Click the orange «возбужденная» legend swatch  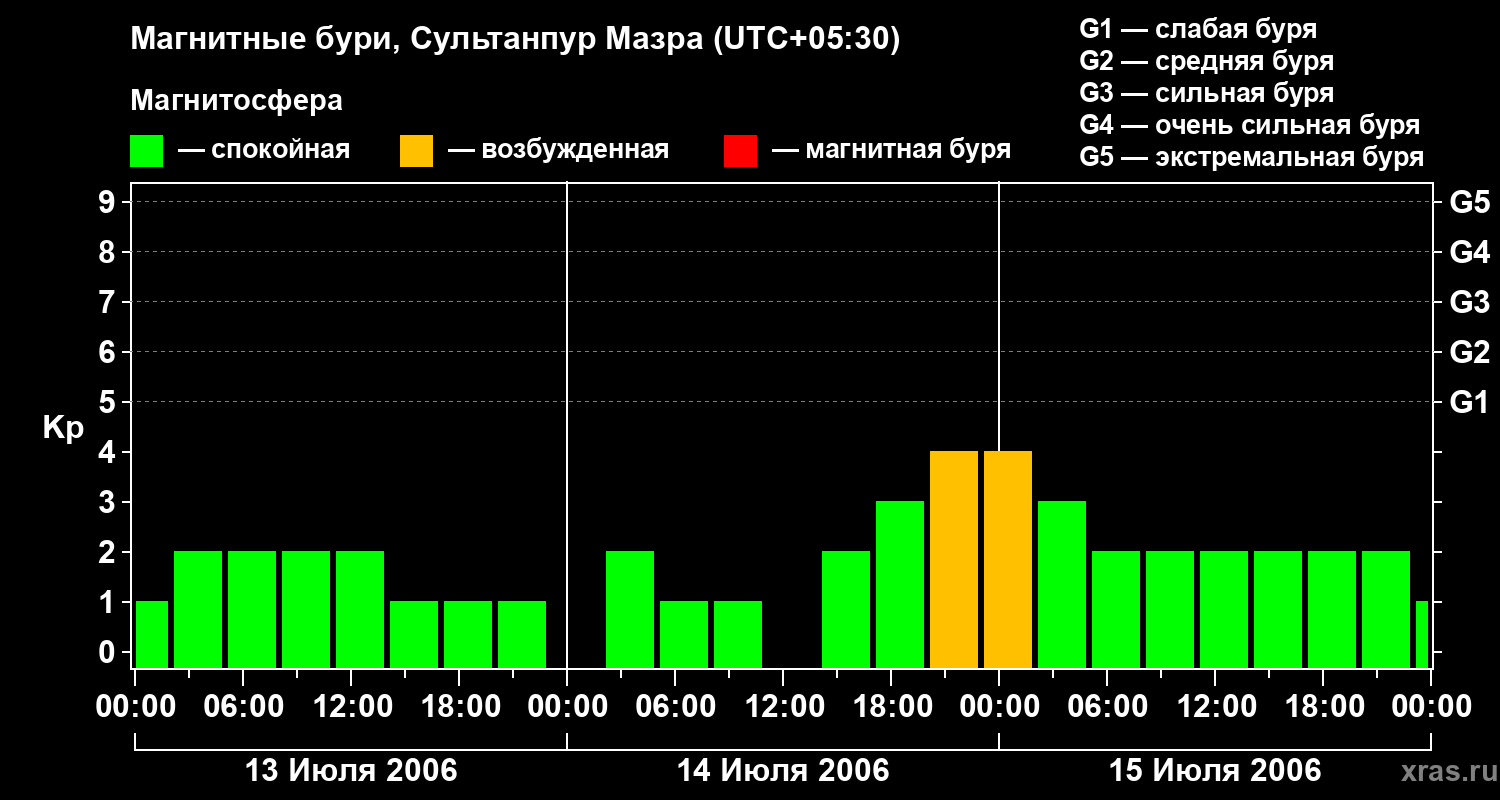click(417, 151)
